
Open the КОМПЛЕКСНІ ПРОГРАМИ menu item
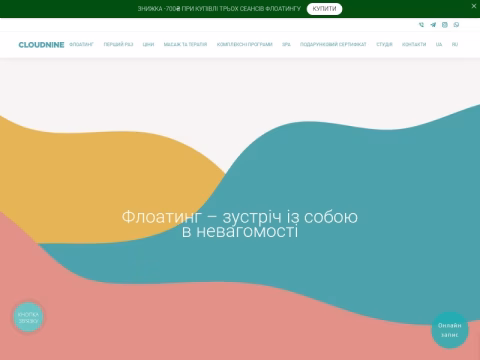click(245, 44)
